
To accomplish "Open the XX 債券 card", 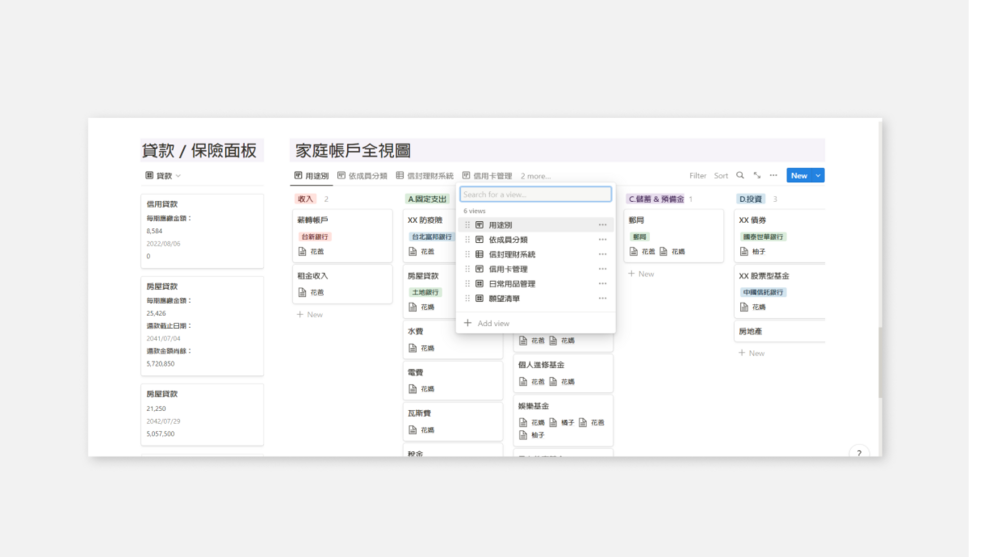I will (x=779, y=235).
